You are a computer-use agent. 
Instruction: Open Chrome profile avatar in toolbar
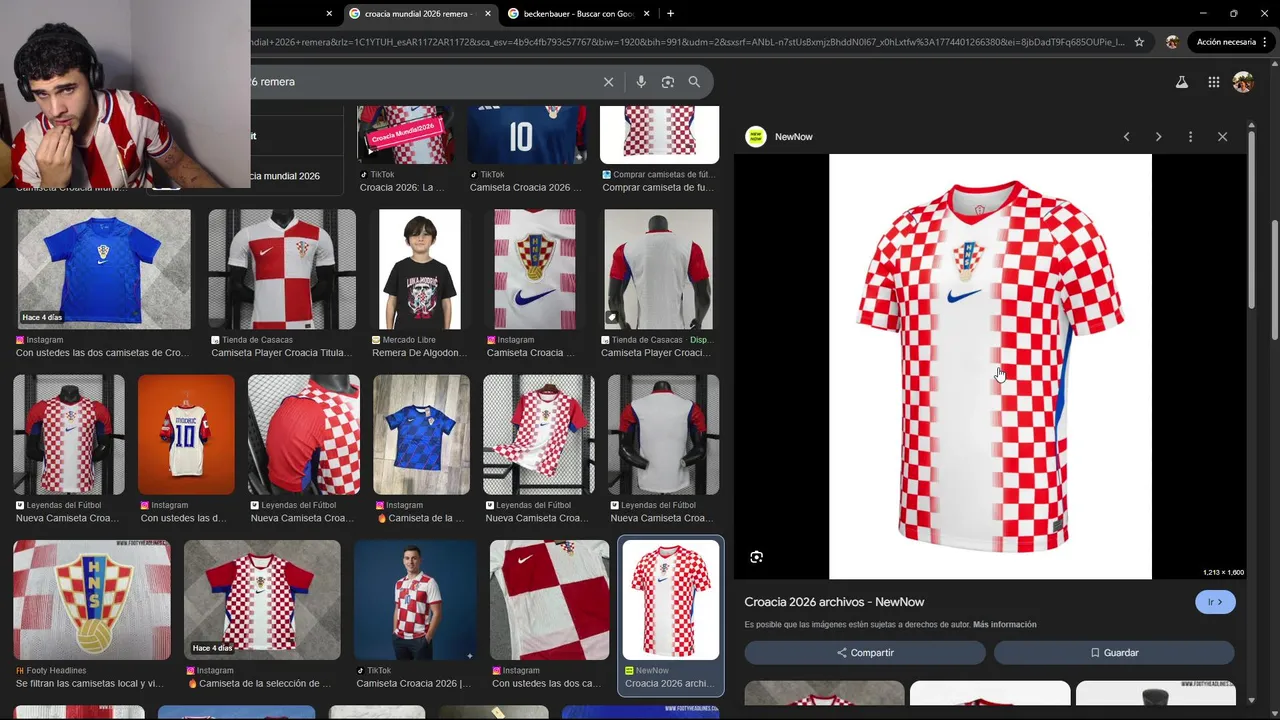pyautogui.click(x=1172, y=42)
